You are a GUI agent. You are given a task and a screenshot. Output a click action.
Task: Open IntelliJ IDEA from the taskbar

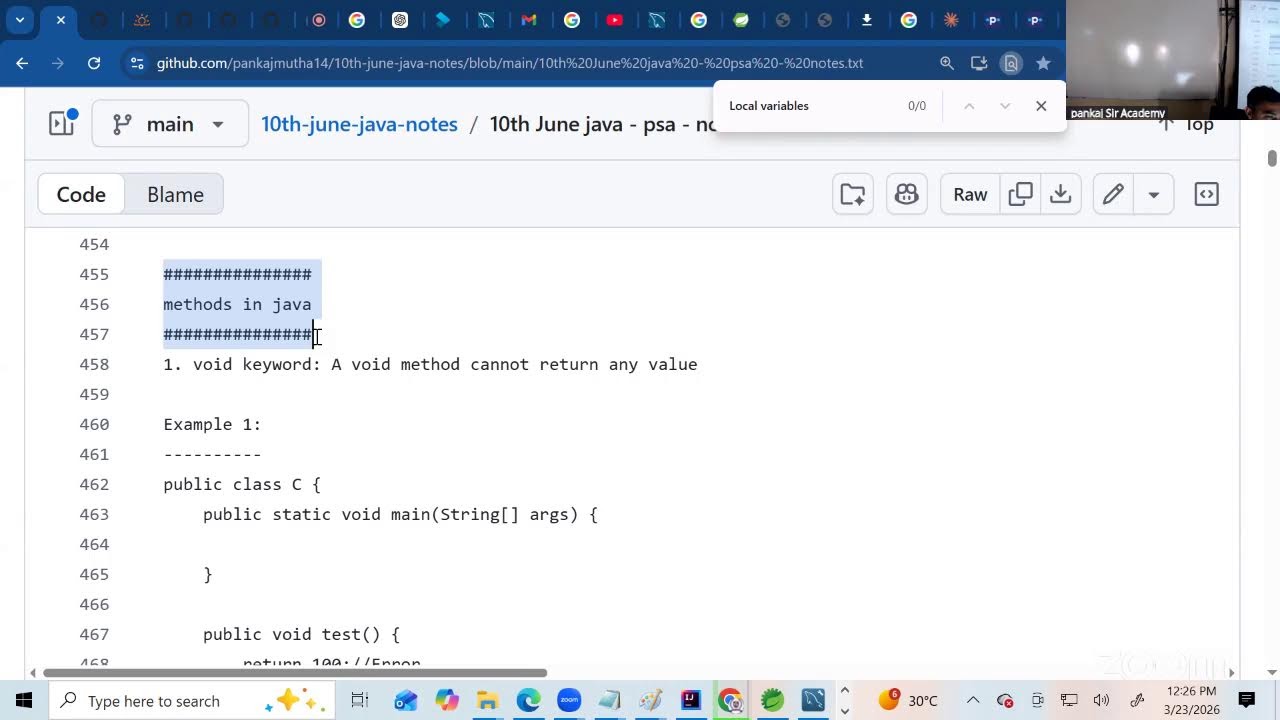(x=691, y=700)
